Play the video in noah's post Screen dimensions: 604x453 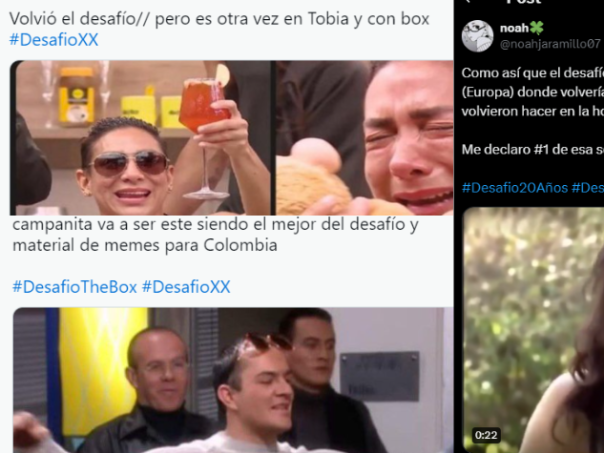tap(534, 330)
